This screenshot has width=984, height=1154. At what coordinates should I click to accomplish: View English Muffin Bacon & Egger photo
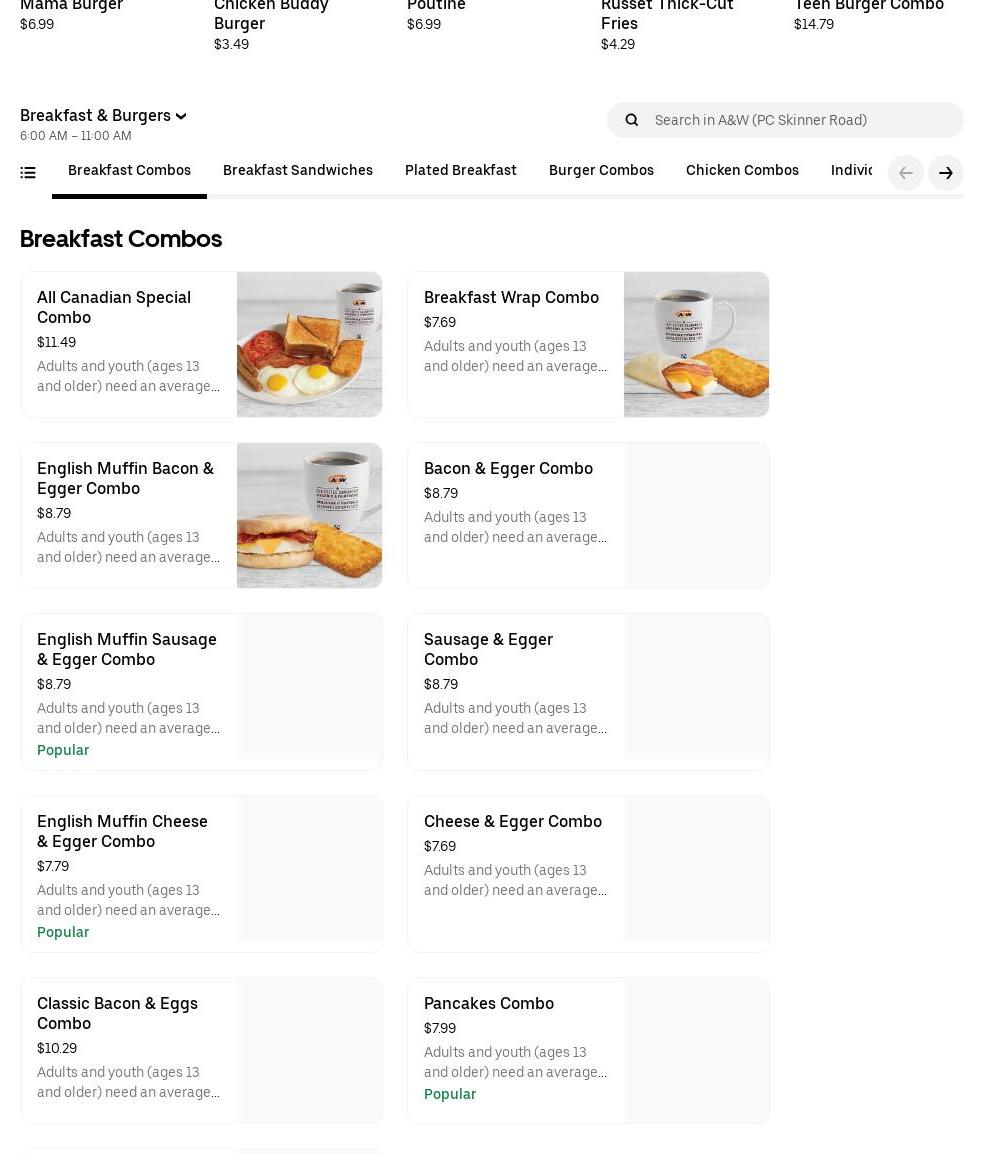pyautogui.click(x=309, y=515)
